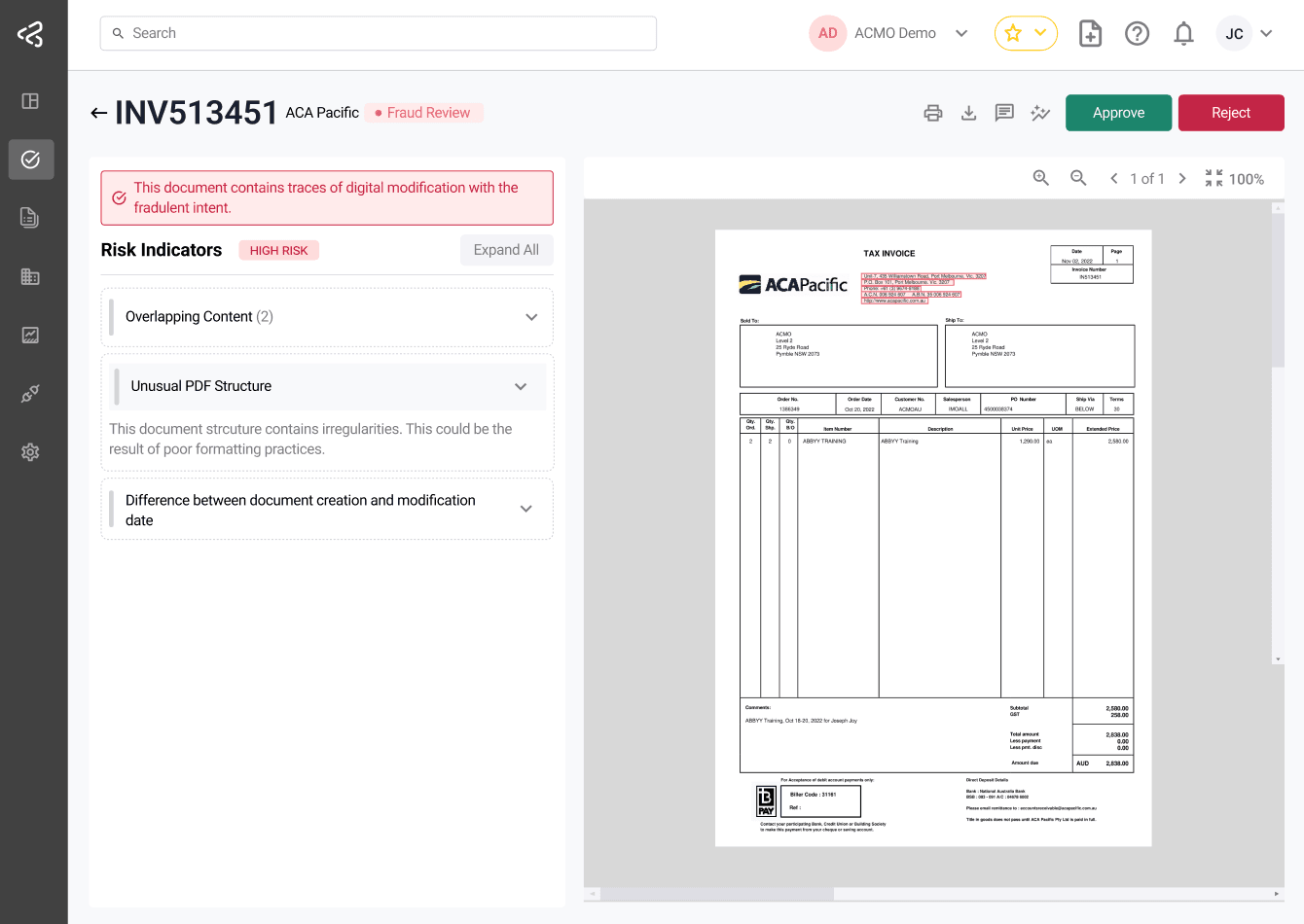Click the 100% zoom level text
The image size is (1304, 924).
(1246, 179)
